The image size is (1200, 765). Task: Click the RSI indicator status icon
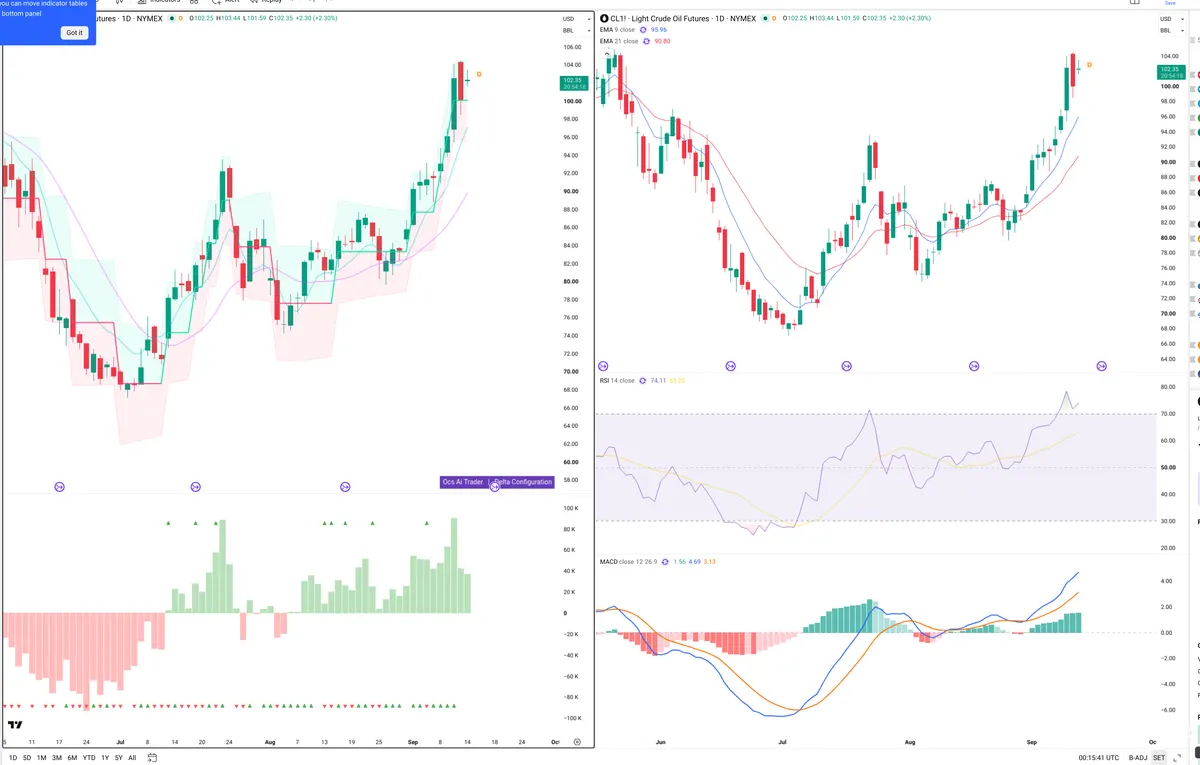(x=643, y=381)
